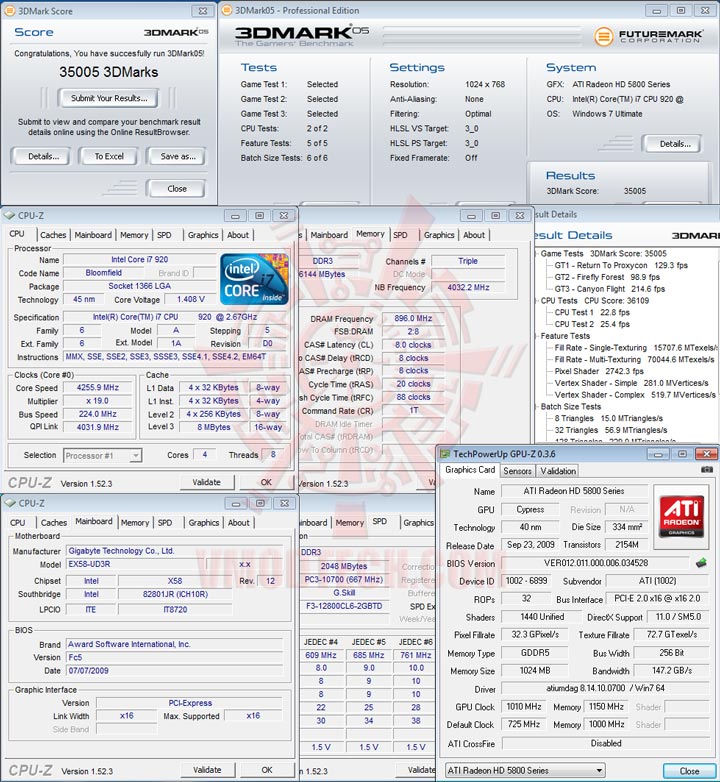This screenshot has width=720, height=782.
Task: Click the BIOS date 07/07/2009 value
Action: pos(175,671)
